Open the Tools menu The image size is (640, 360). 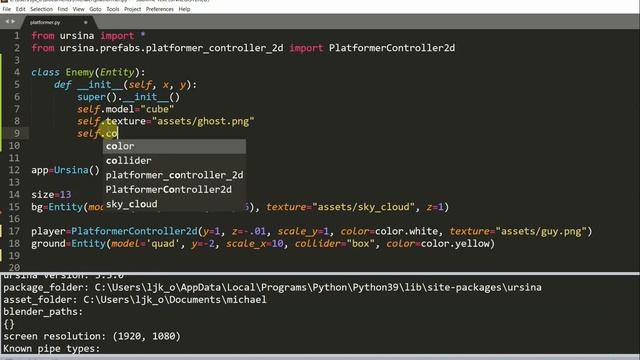(x=113, y=9)
